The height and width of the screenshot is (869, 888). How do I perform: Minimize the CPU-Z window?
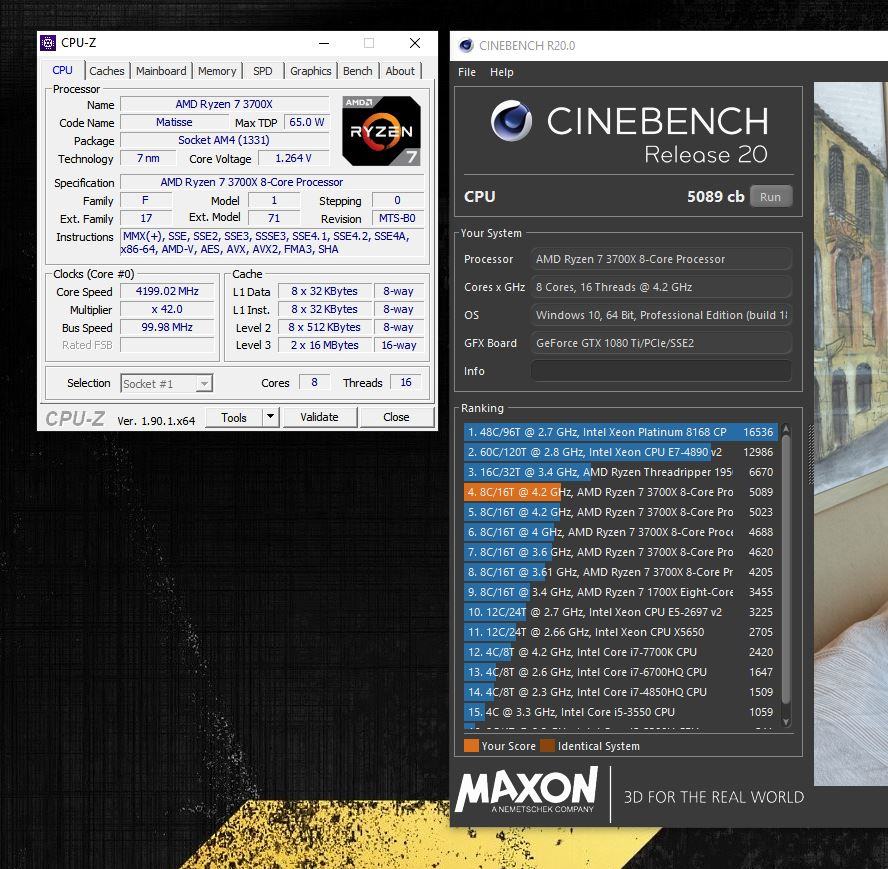[x=324, y=43]
